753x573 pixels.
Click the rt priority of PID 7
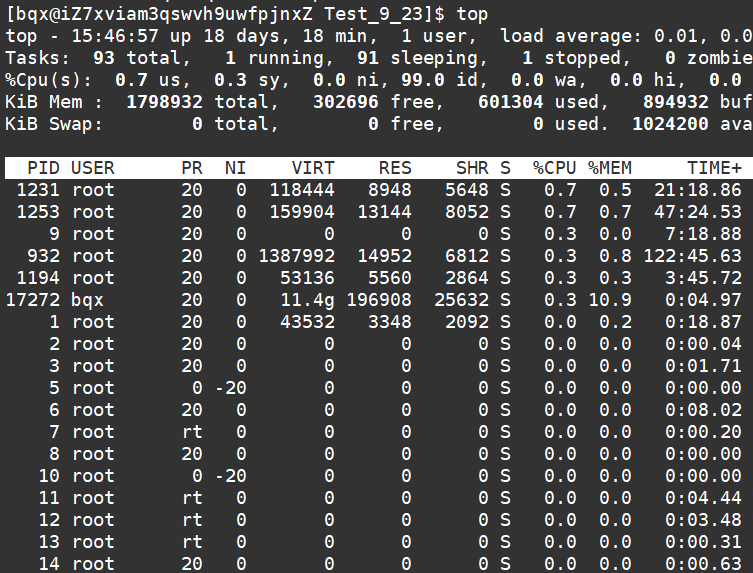pos(192,432)
